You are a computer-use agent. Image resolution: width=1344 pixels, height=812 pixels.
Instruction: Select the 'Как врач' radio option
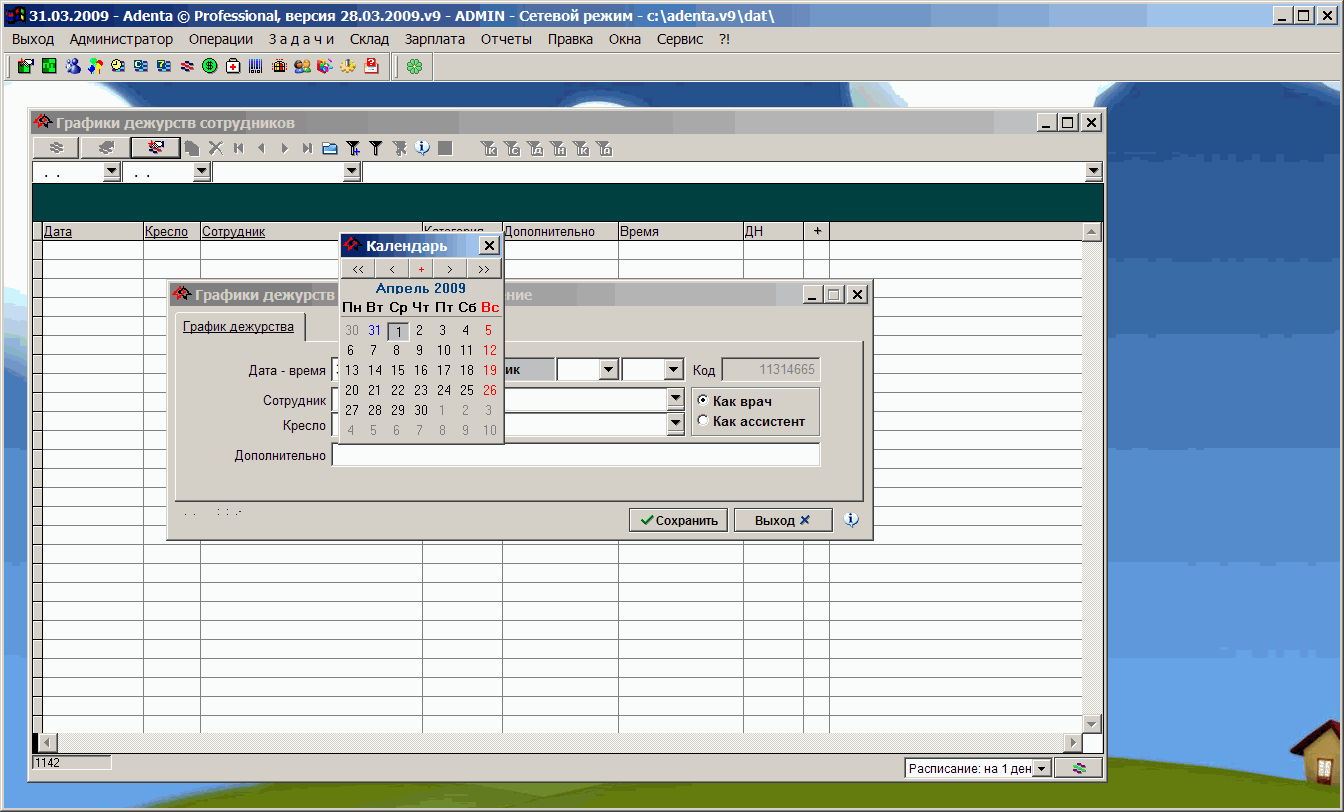coord(703,401)
